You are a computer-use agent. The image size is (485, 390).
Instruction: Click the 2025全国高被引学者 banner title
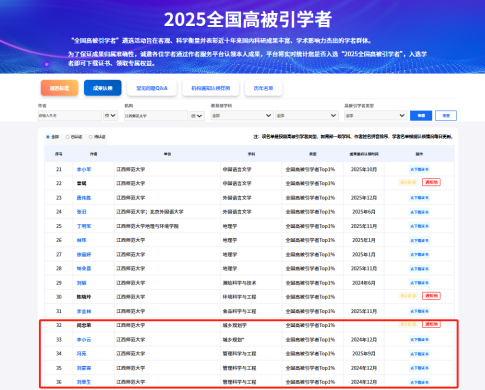point(248,19)
